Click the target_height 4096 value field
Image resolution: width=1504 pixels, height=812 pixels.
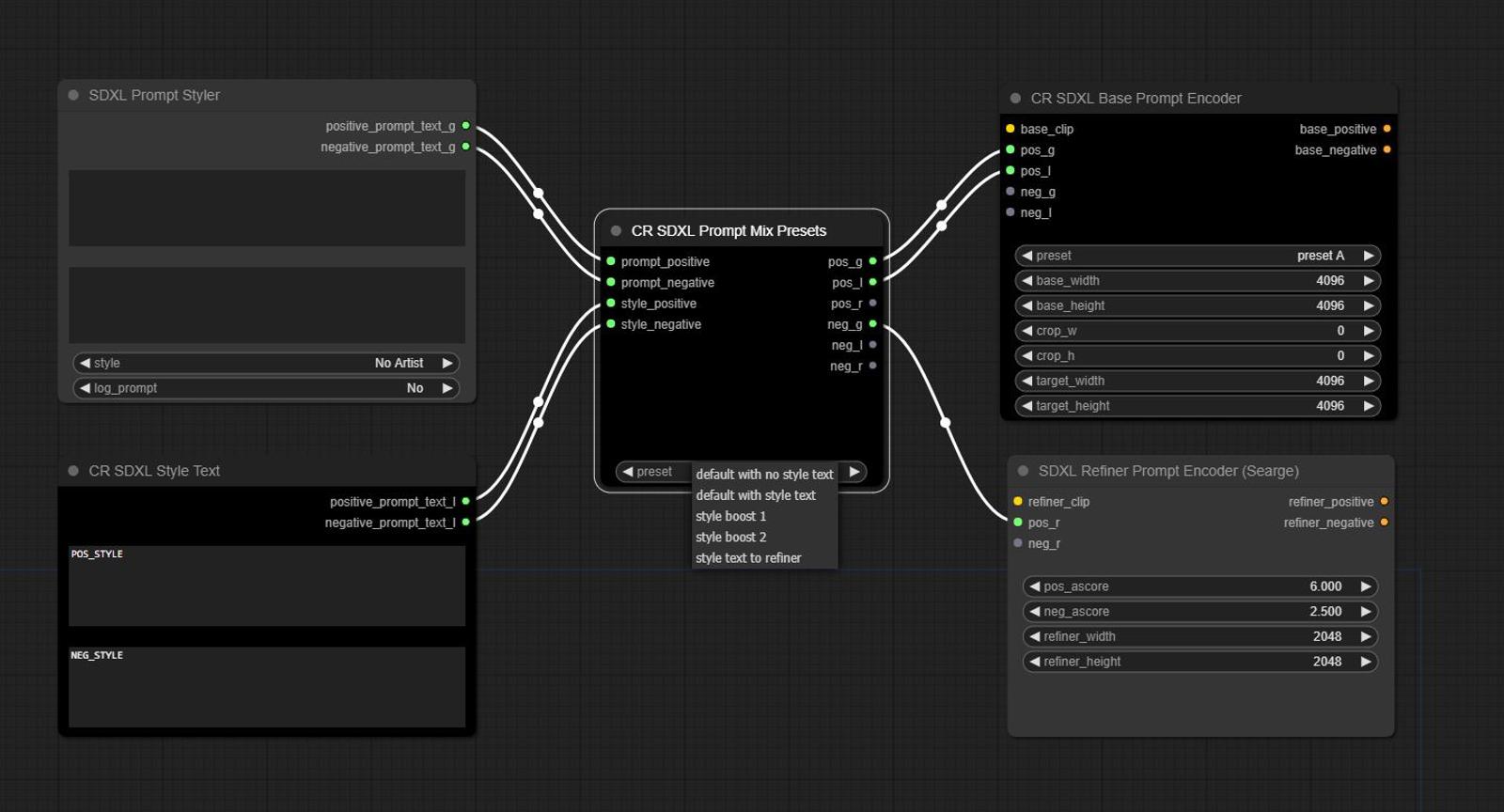[x=1198, y=406]
